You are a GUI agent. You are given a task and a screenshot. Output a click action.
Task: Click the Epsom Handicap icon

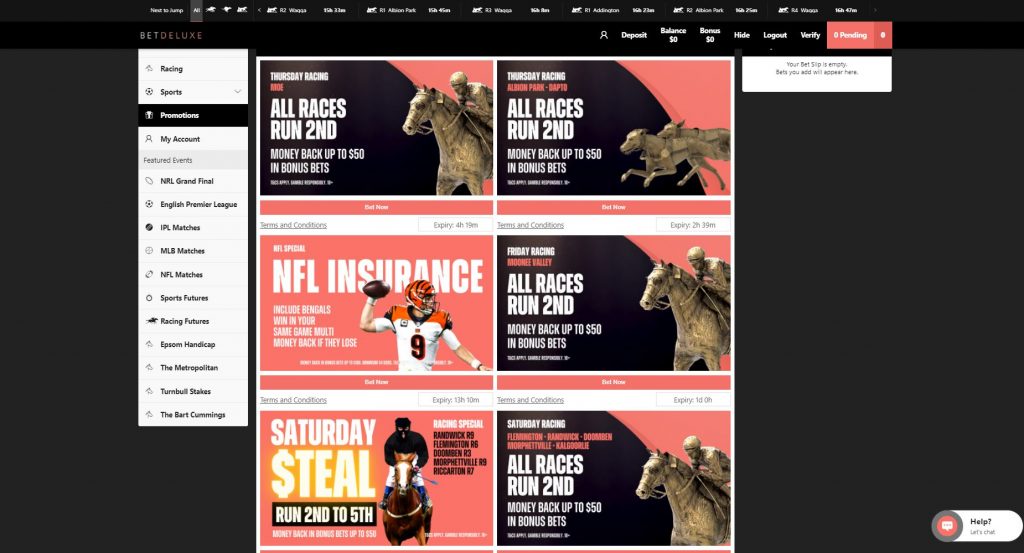coord(149,344)
